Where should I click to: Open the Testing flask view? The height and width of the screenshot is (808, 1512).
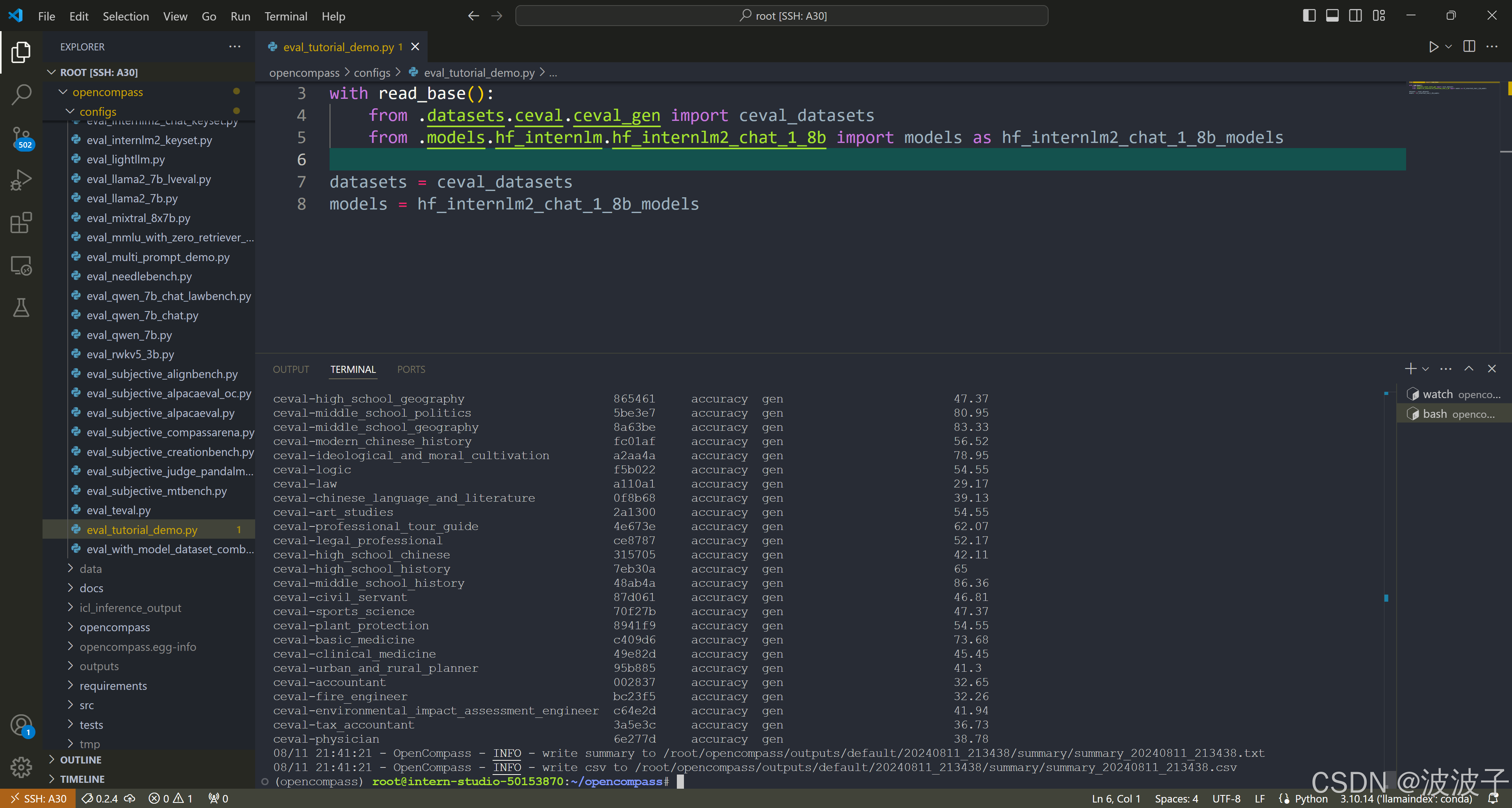tap(21, 308)
